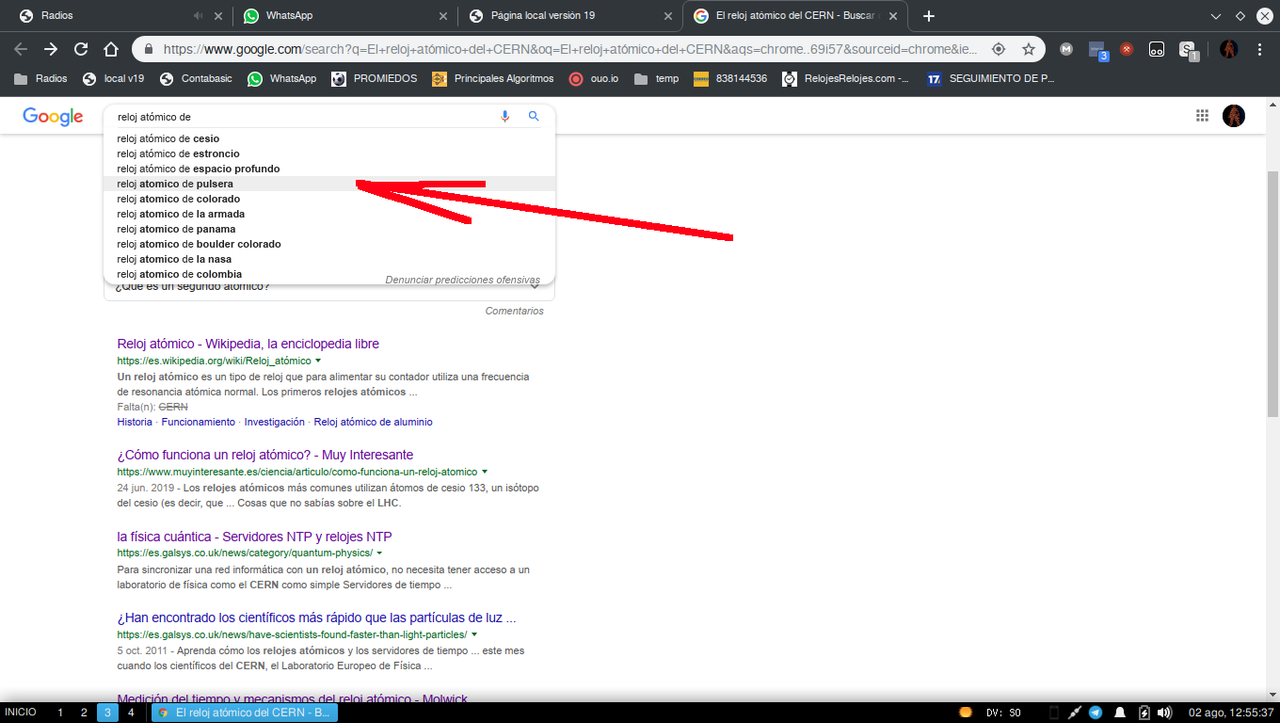Open the S extension with badge 1

(1187, 50)
